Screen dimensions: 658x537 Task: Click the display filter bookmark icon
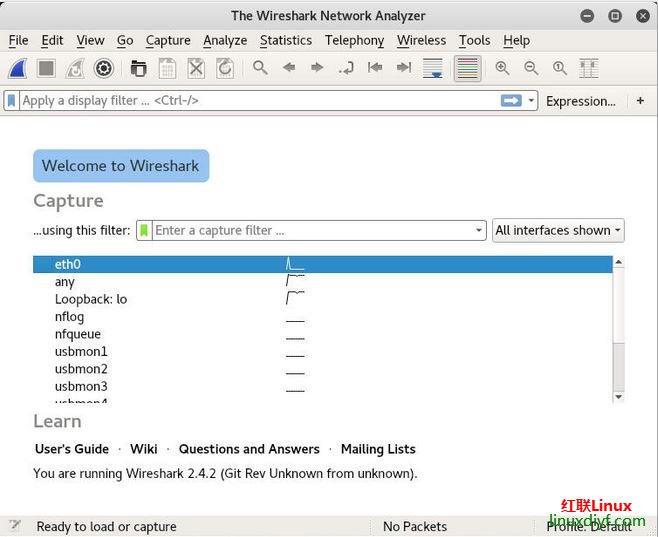[11, 101]
